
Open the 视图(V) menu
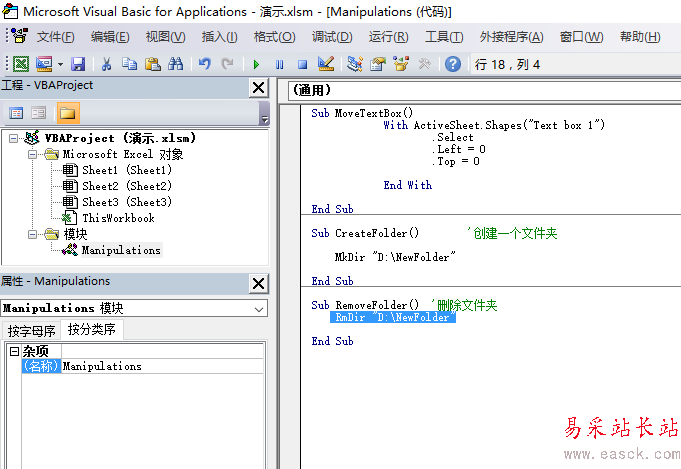pos(165,37)
